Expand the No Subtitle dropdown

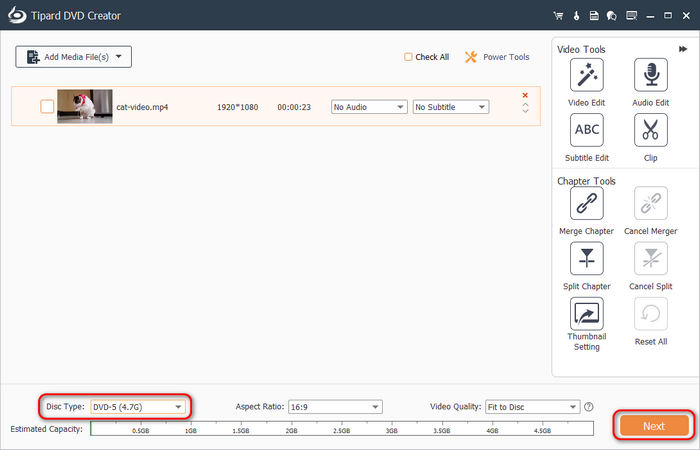pyautogui.click(x=450, y=107)
